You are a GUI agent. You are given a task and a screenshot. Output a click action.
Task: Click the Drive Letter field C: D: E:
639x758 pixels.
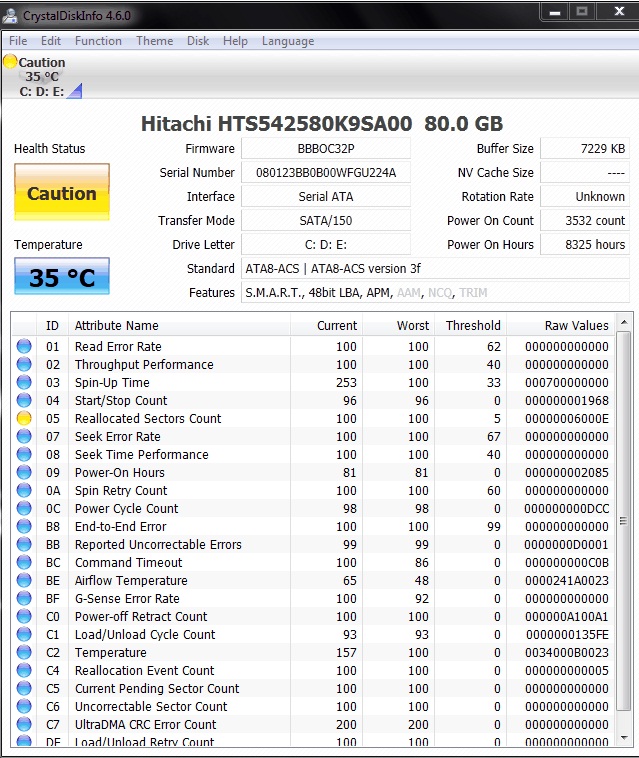[326, 245]
